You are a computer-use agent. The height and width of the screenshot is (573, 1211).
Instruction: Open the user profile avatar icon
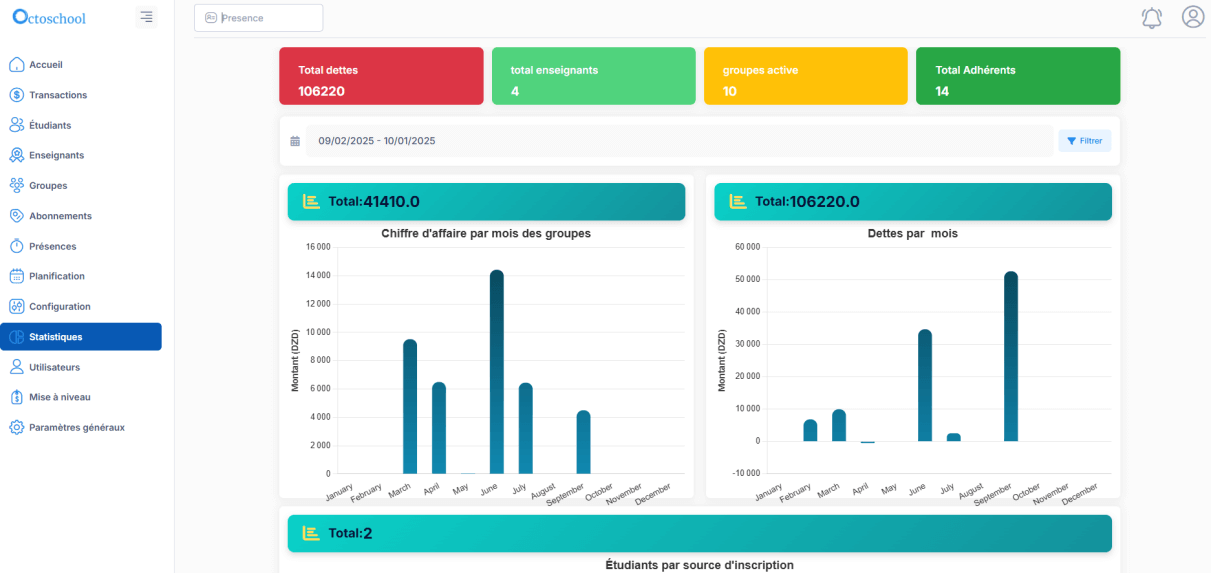[x=1192, y=17]
